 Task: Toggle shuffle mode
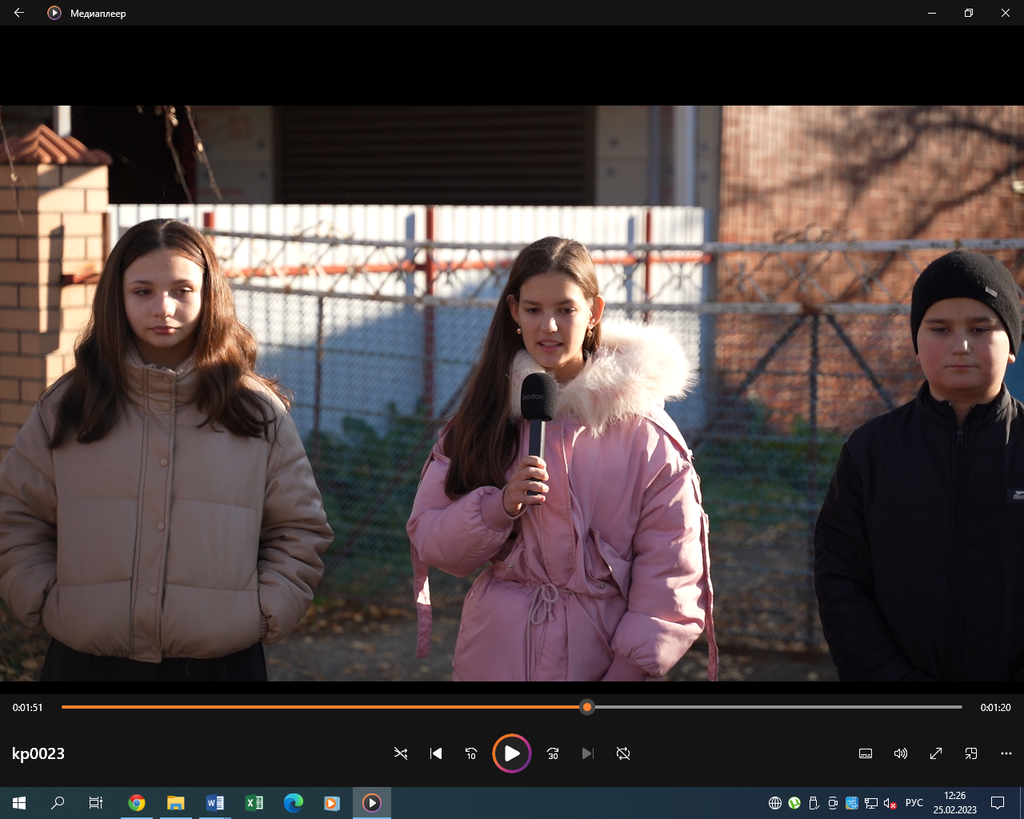(x=401, y=753)
